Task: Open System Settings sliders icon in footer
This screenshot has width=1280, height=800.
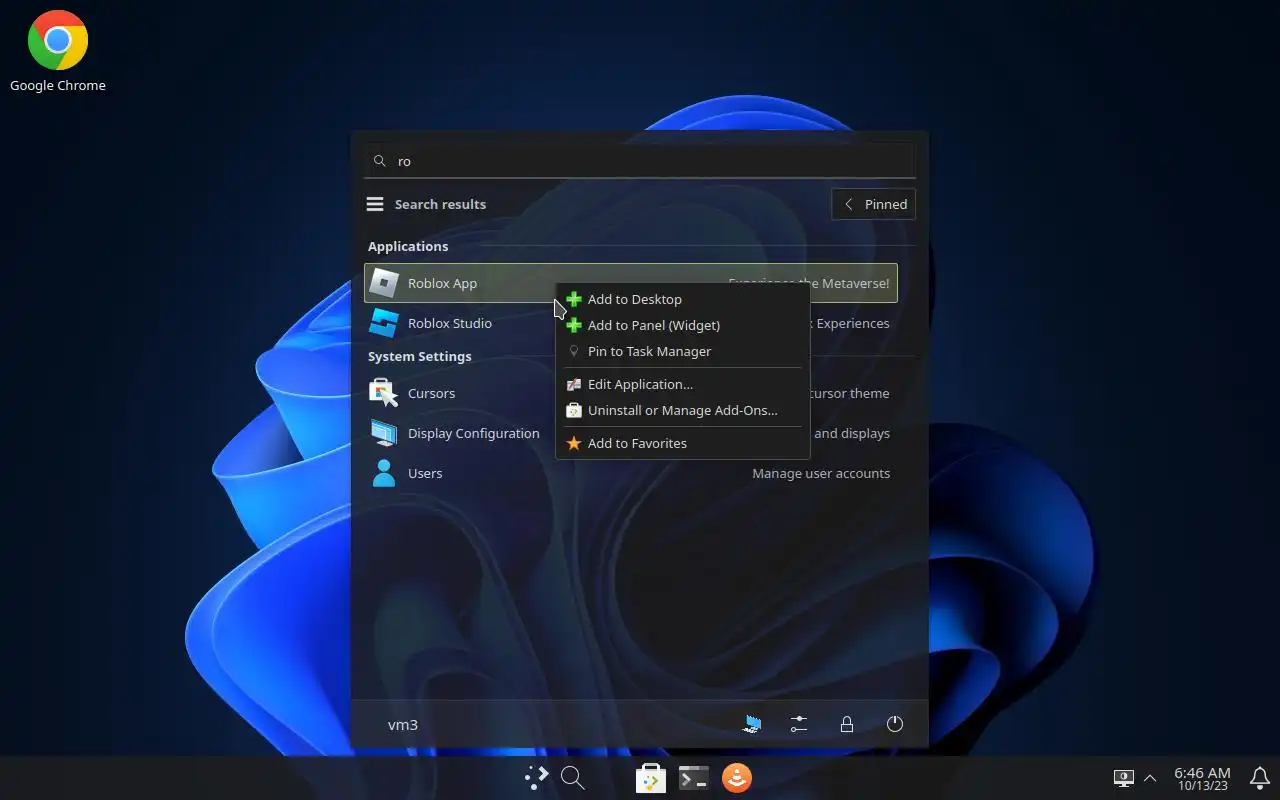Action: pyautogui.click(x=799, y=724)
